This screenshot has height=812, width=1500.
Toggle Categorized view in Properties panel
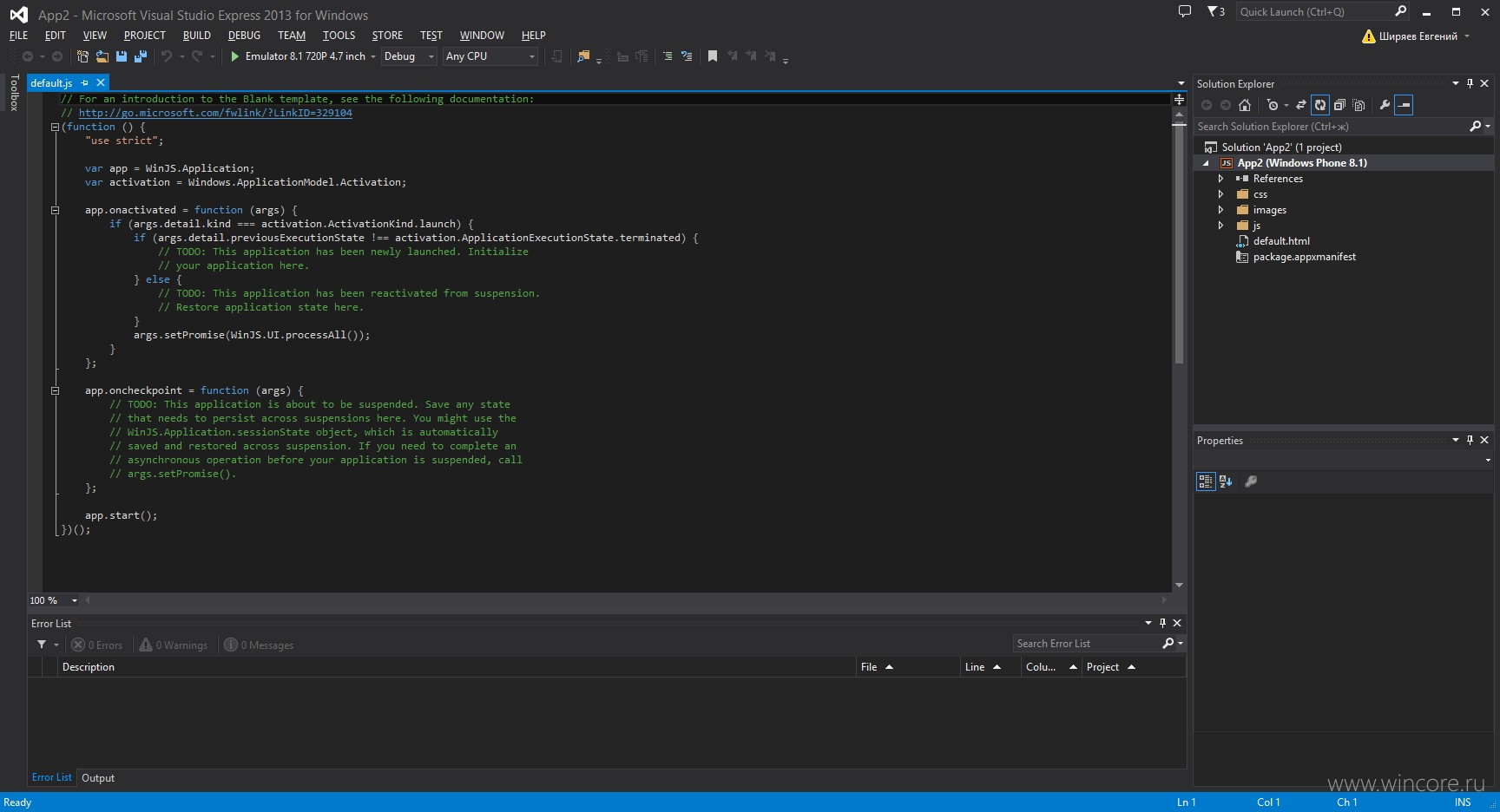tap(1206, 481)
